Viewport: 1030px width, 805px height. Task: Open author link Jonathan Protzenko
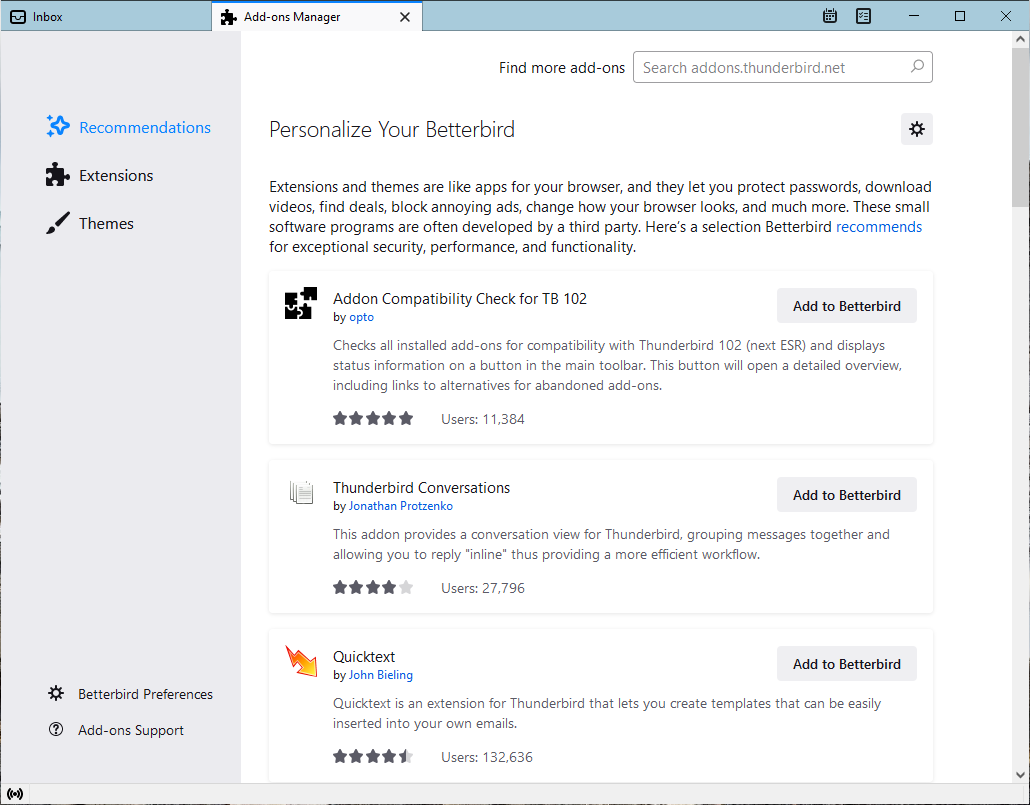pyautogui.click(x=401, y=506)
